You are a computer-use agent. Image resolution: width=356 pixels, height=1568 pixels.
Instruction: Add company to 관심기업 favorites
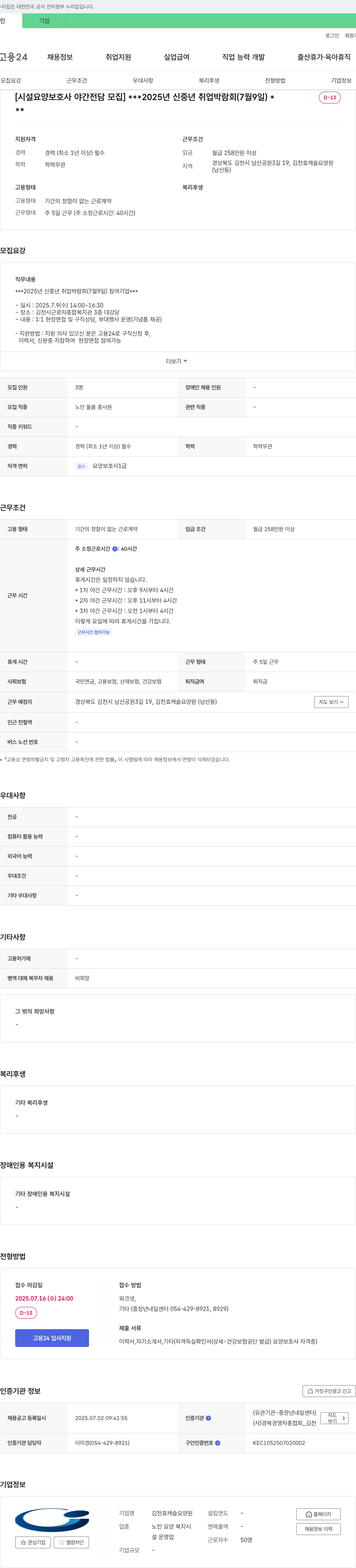pyautogui.click(x=33, y=1542)
